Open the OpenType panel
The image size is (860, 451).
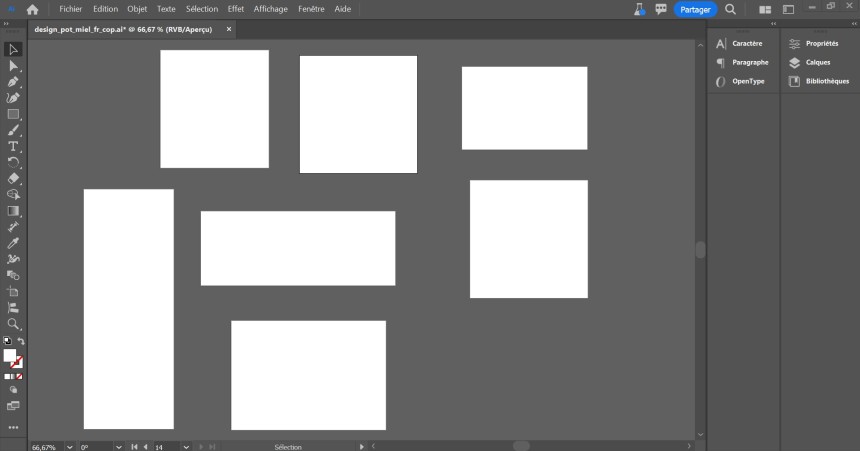click(740, 81)
